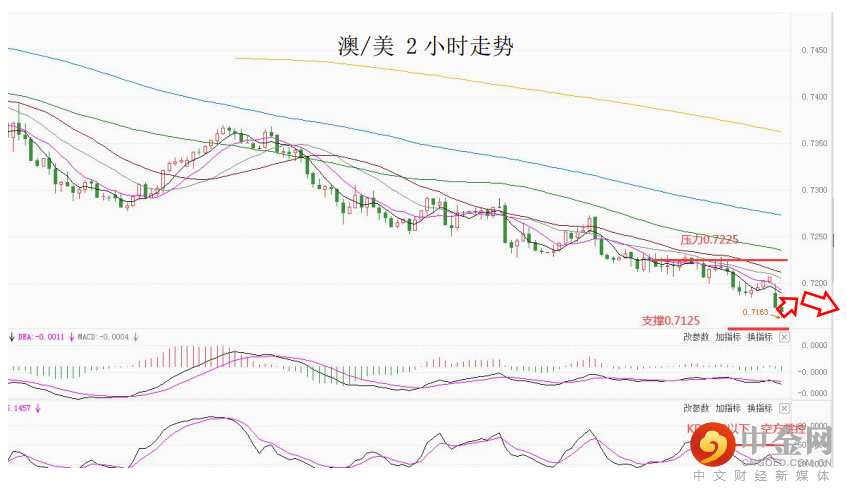Click the 压力0.7225 resistance label
Image resolution: width=847 pixels, height=494 pixels.
709,240
